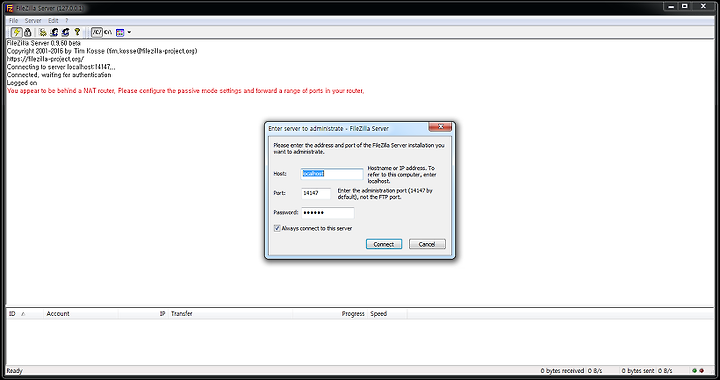Close the Enter server to administrate dialog
Screen dimensions: 720x380
tap(441, 127)
